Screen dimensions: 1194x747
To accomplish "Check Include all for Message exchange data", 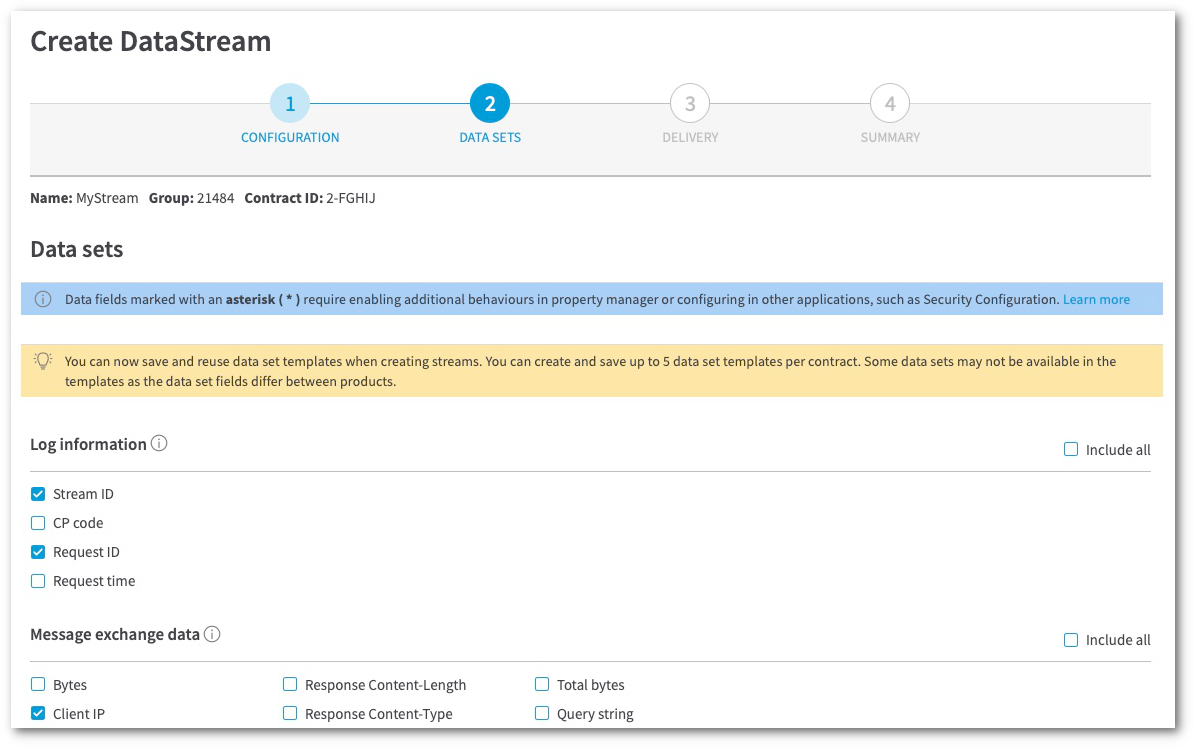I will tap(1071, 640).
